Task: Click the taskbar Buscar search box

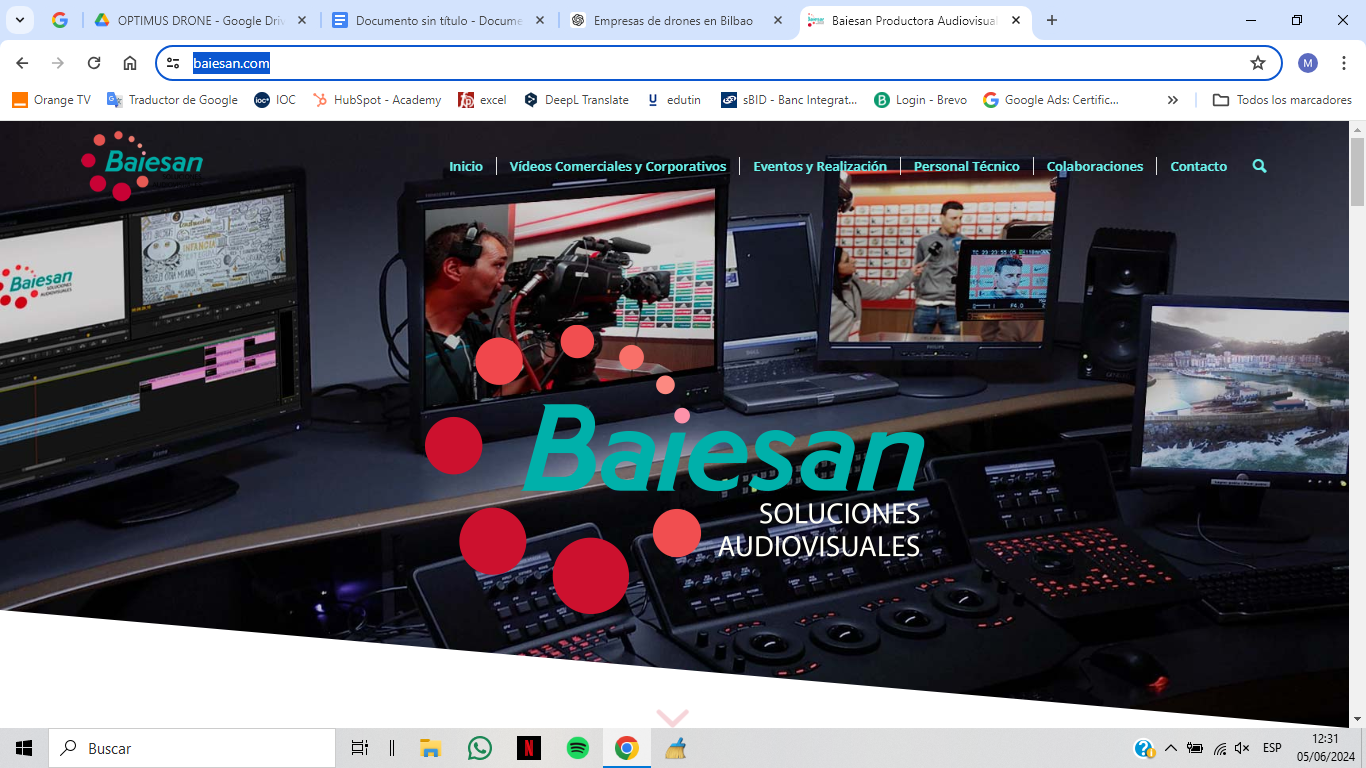Action: click(192, 748)
